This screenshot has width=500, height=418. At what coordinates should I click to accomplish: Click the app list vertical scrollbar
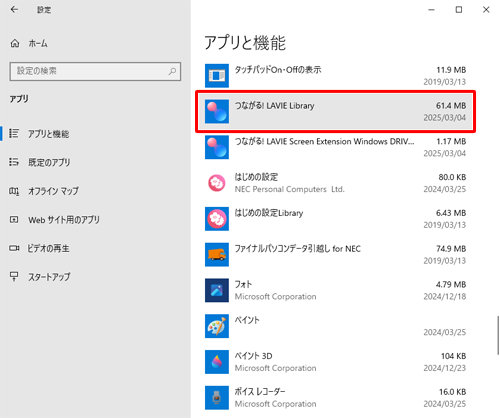[498, 335]
